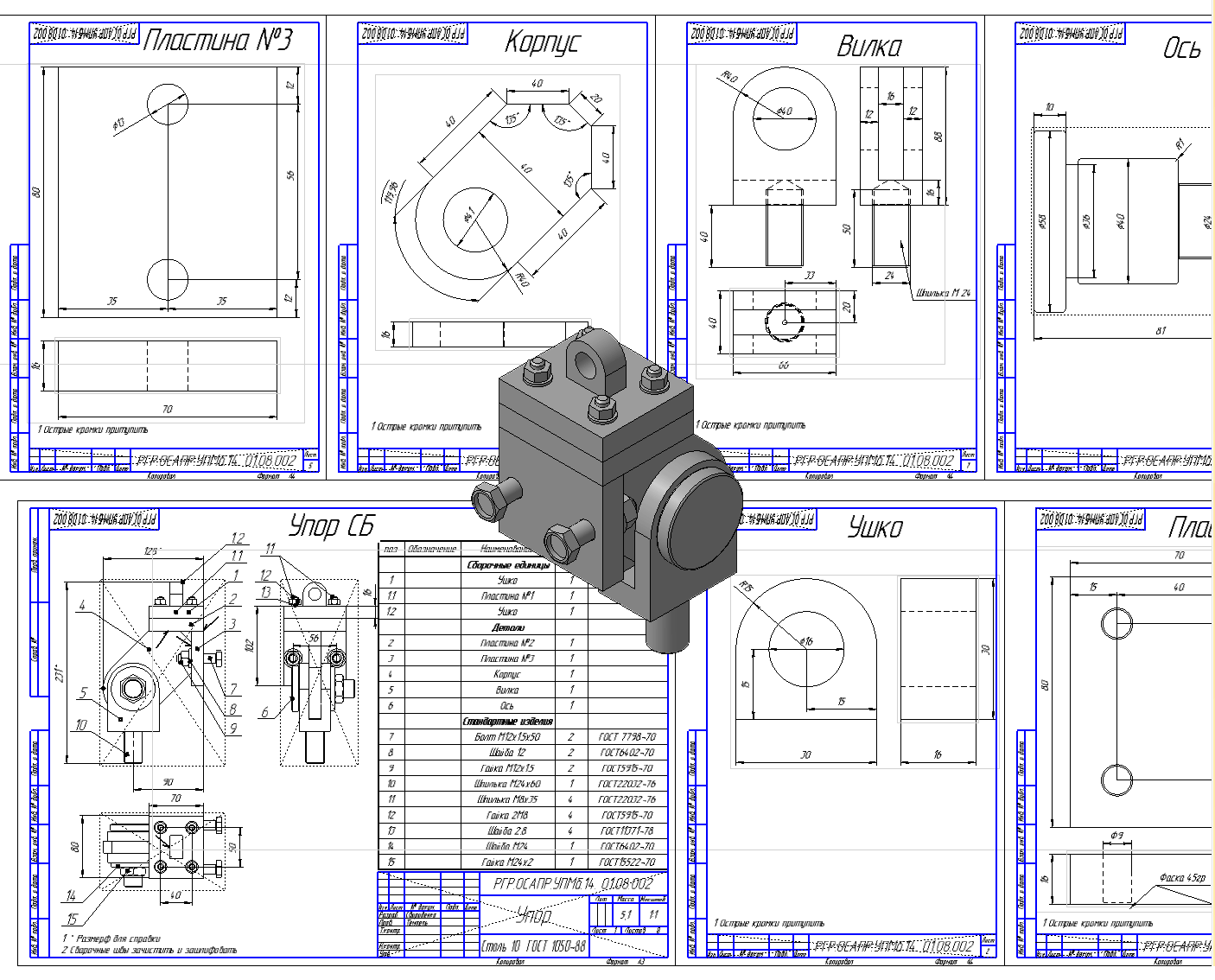Click the 'Вилка' entry in the parts table
The image size is (1215, 980).
tap(508, 690)
